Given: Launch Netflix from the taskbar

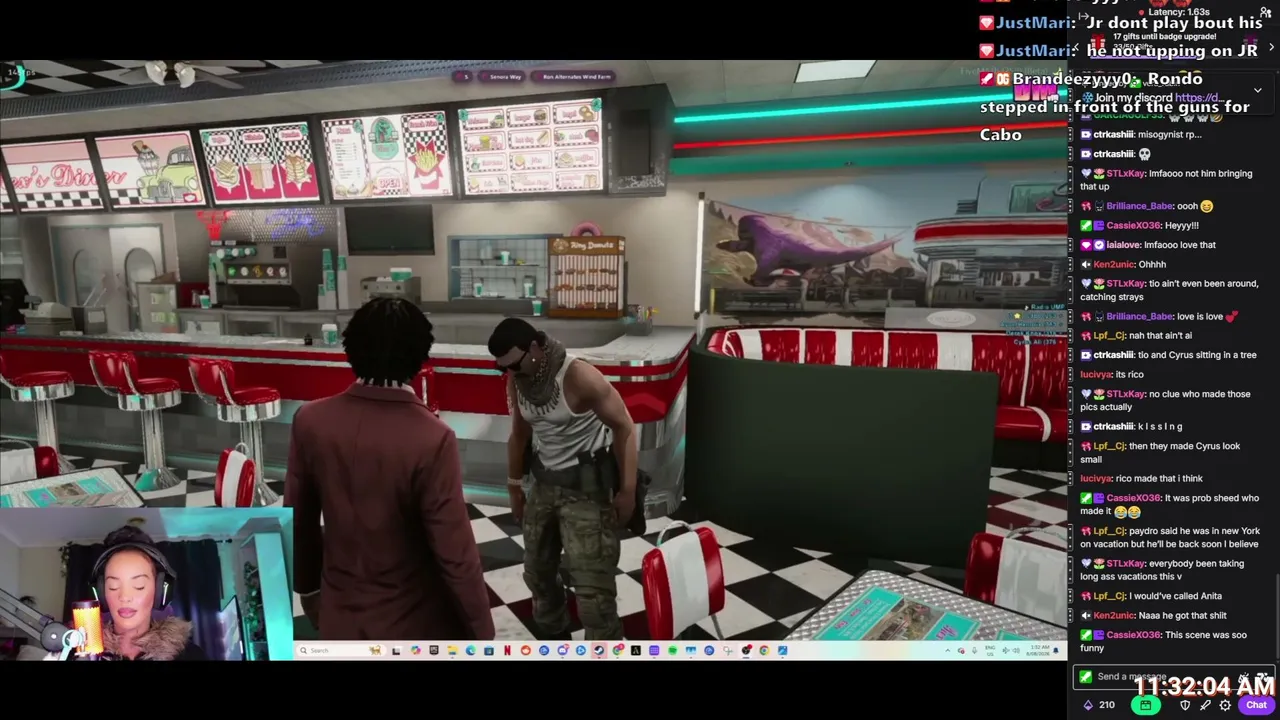Looking at the screenshot, I should 507,651.
